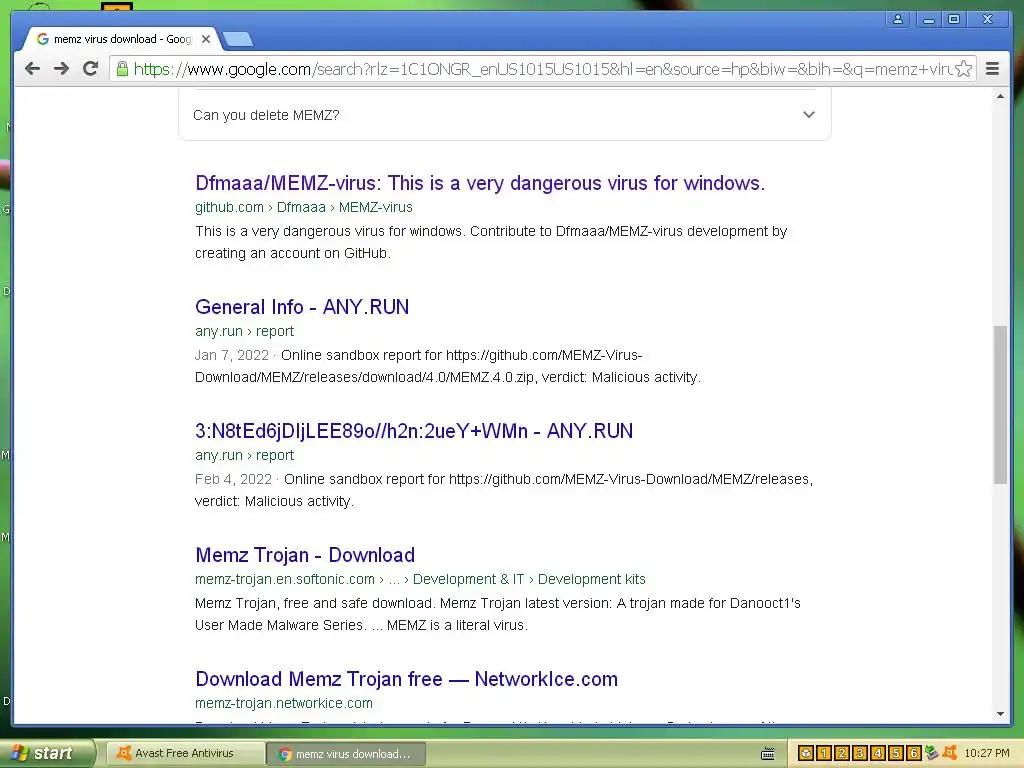Click the 10:27 PM system clock
Viewport: 1024px width, 768px height.
click(x=986, y=754)
